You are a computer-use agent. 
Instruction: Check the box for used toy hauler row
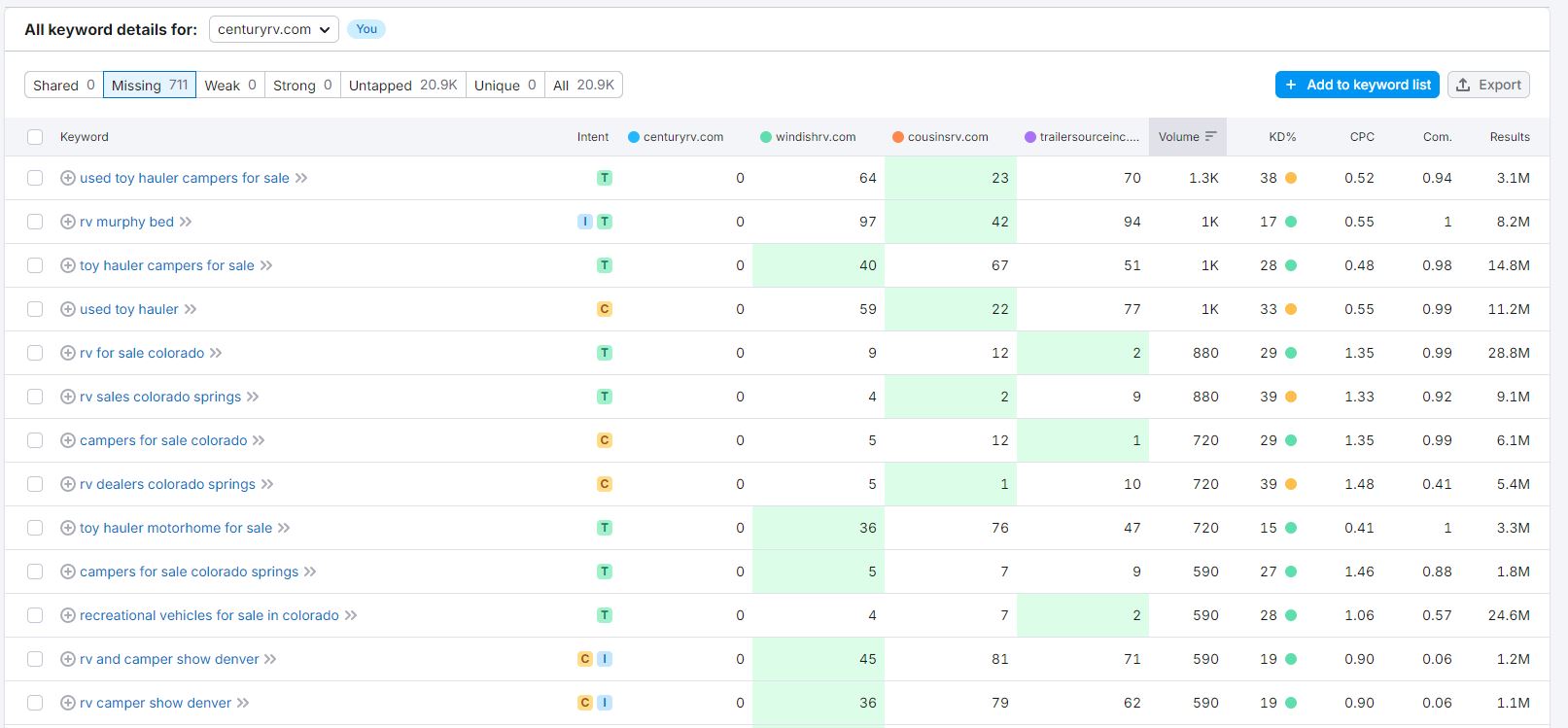(x=35, y=309)
